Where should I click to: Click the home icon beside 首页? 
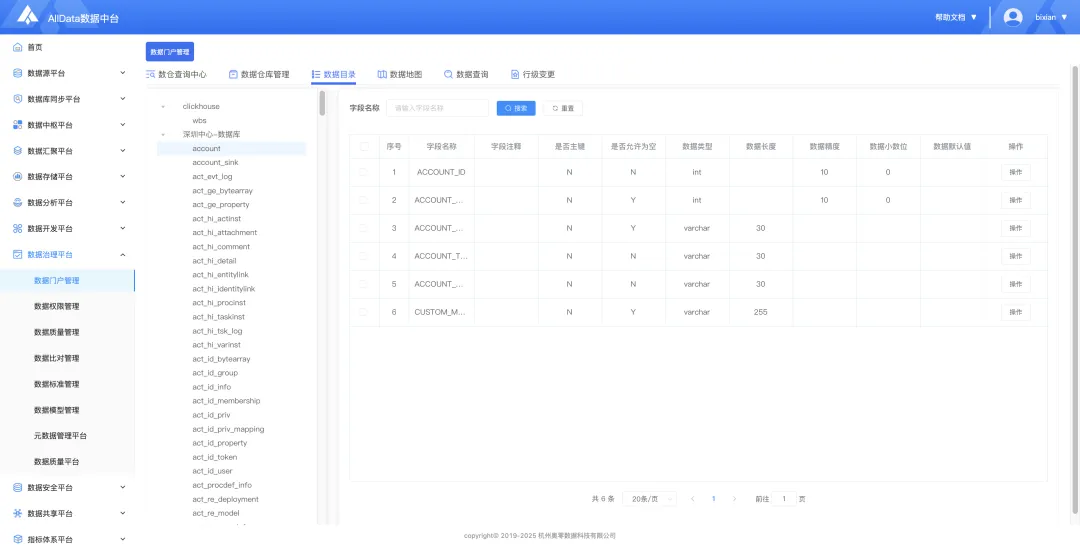click(x=18, y=48)
